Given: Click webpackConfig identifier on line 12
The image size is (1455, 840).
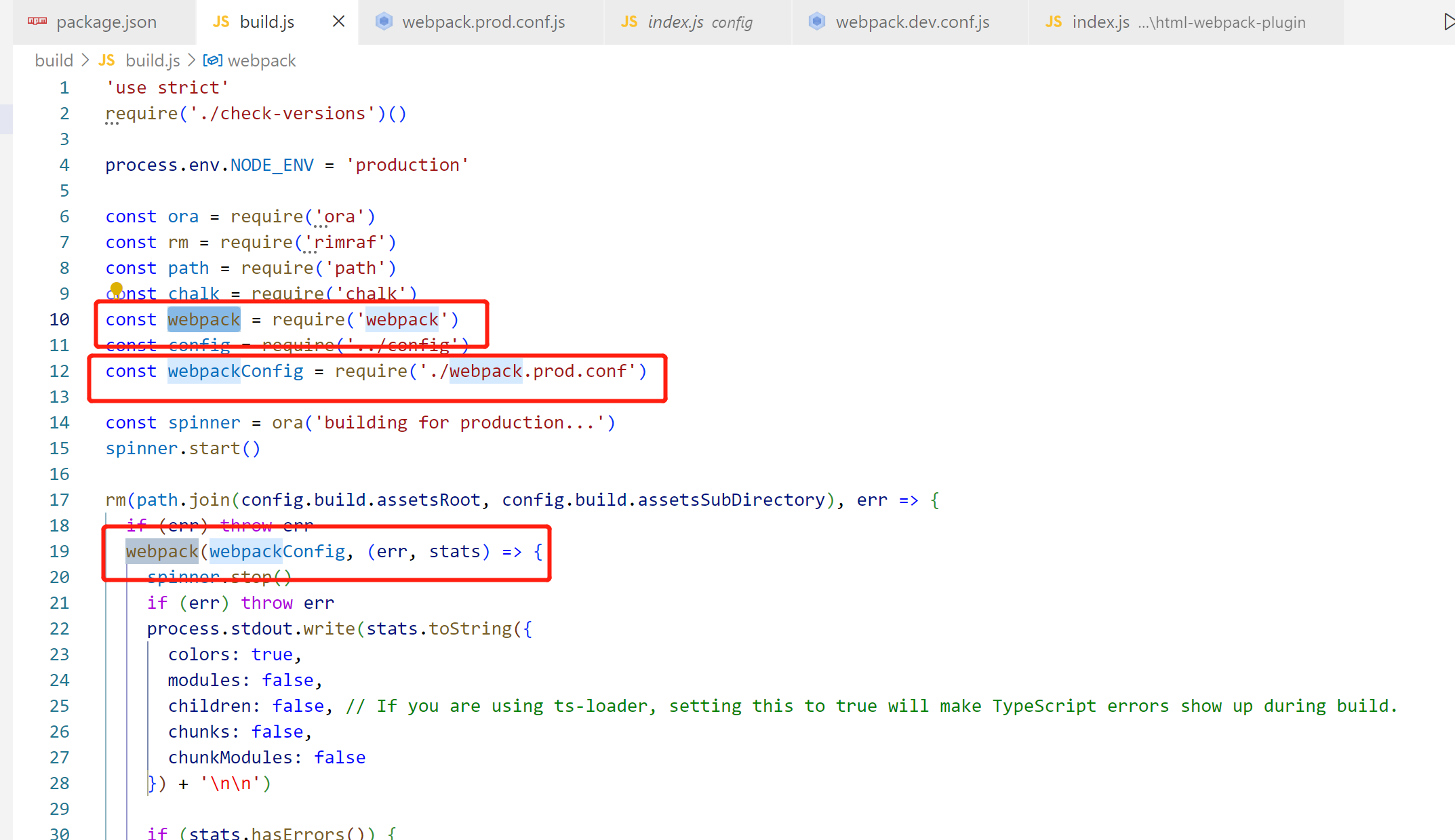Looking at the screenshot, I should coord(235,371).
